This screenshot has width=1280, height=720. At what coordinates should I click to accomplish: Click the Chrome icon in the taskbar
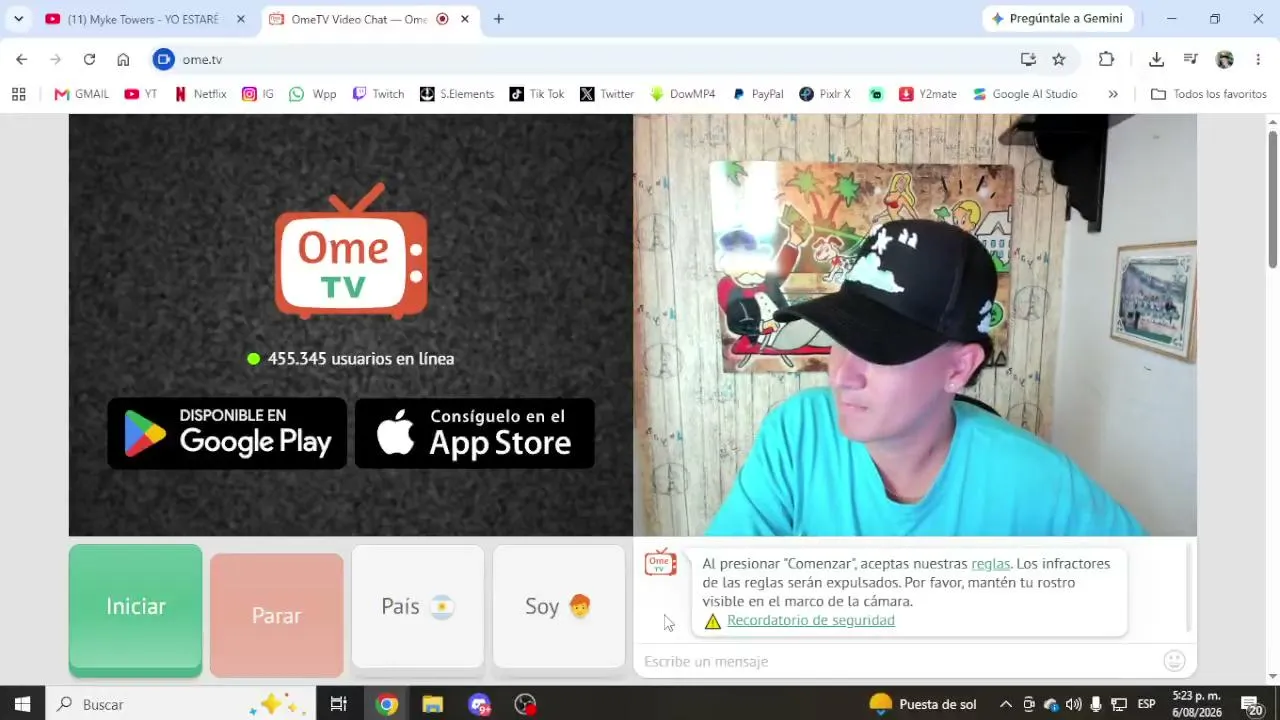387,704
